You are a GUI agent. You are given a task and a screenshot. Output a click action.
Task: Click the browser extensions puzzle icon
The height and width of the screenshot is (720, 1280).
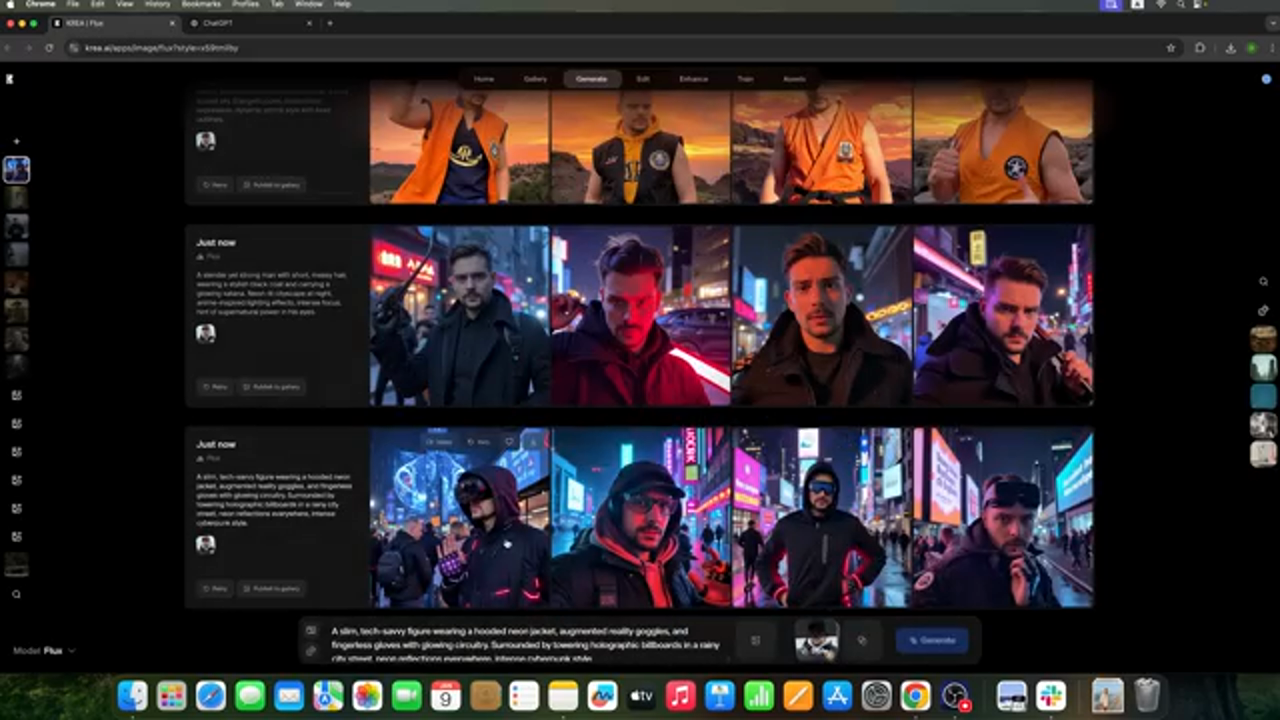[1200, 47]
